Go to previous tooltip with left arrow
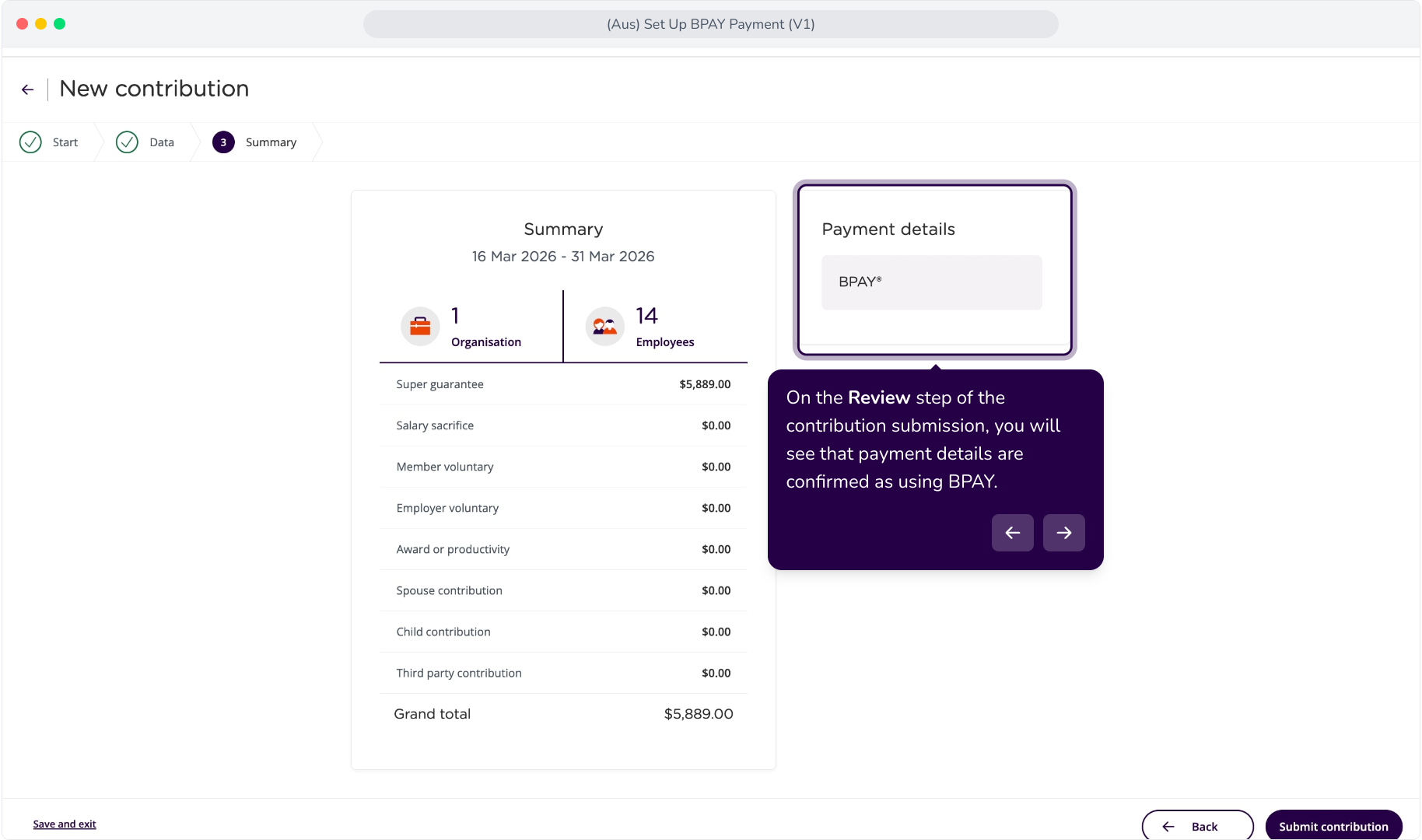1422x840 pixels. 1013,533
